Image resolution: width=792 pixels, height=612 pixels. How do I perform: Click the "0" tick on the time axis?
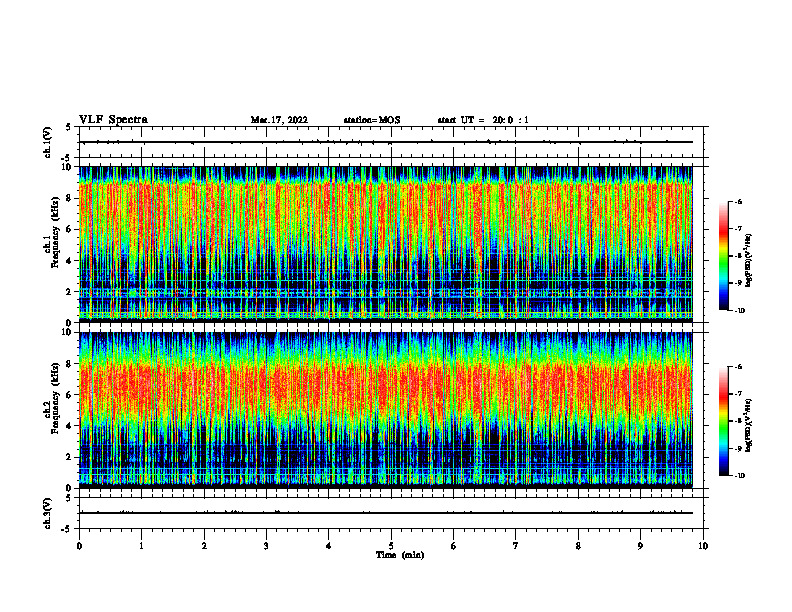pos(79,546)
